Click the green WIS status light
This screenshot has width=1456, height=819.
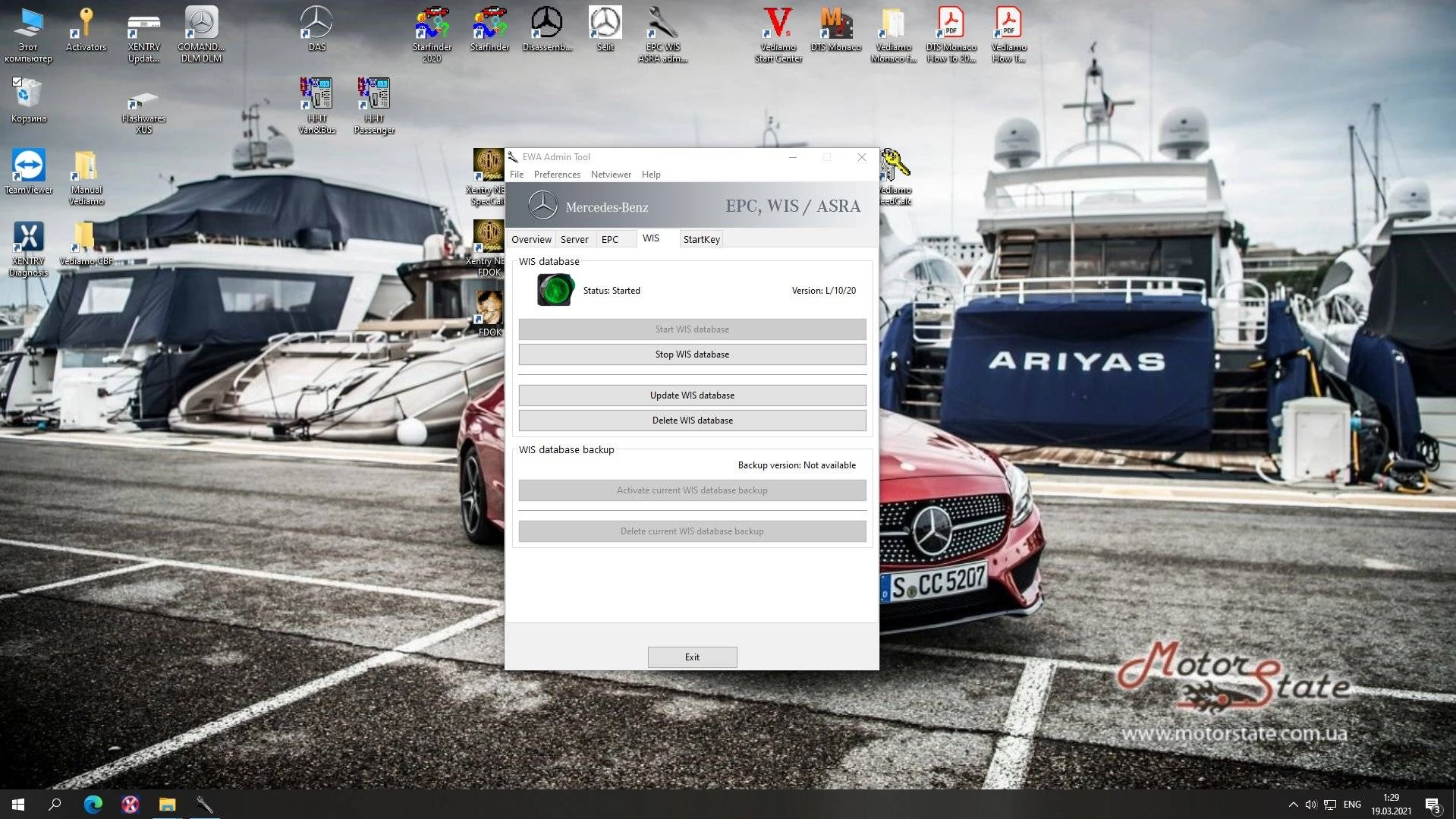[555, 290]
